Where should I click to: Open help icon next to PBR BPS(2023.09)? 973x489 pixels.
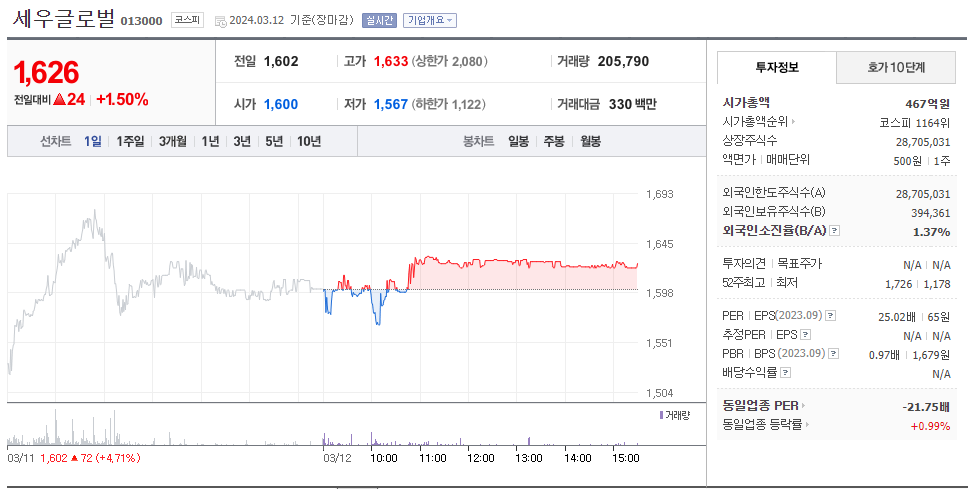[x=833, y=354]
